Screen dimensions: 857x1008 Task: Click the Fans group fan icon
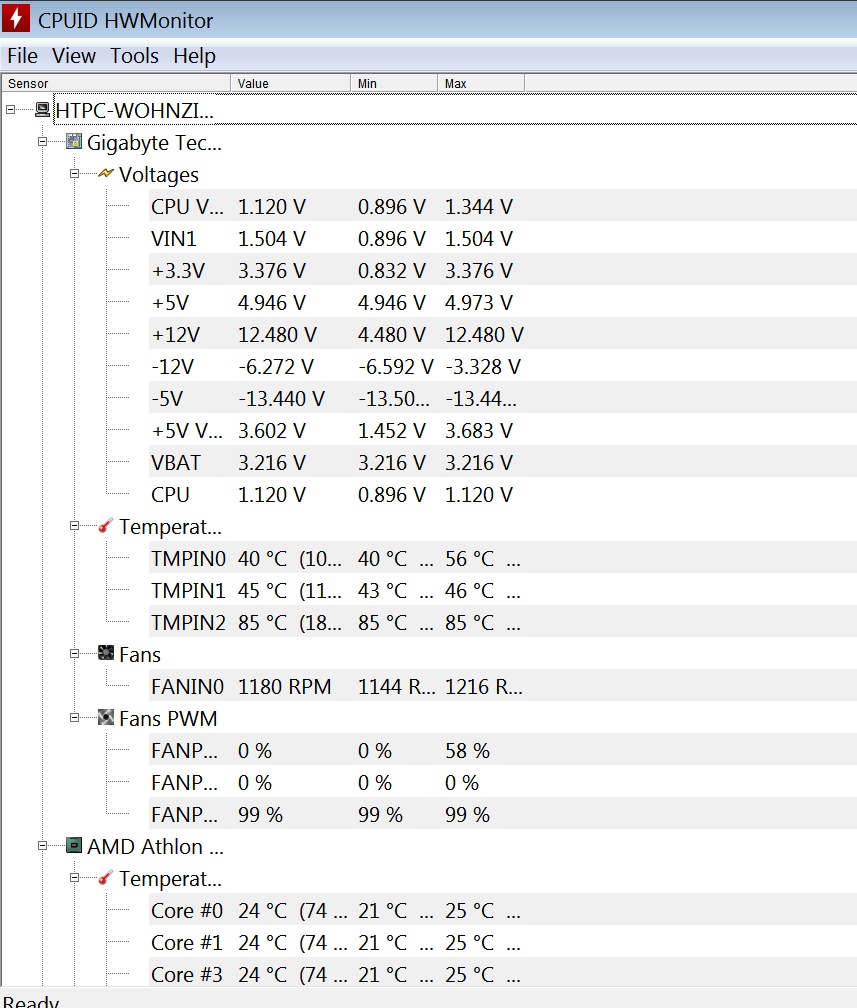(106, 653)
